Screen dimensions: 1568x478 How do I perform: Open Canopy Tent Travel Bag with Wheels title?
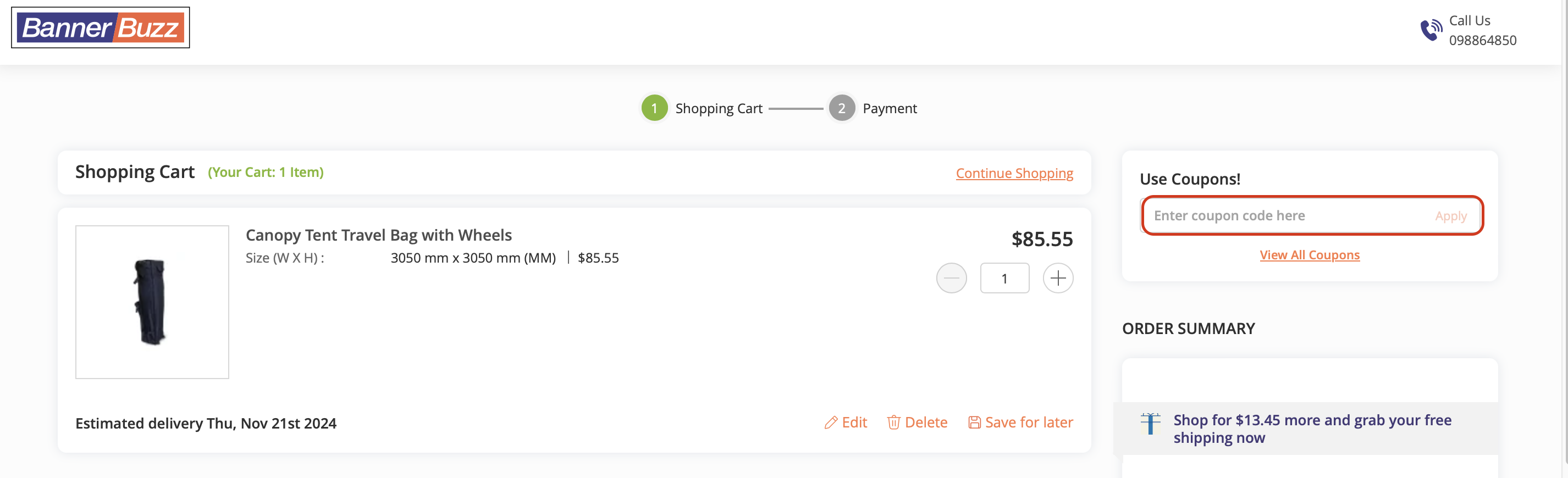pyautogui.click(x=379, y=235)
